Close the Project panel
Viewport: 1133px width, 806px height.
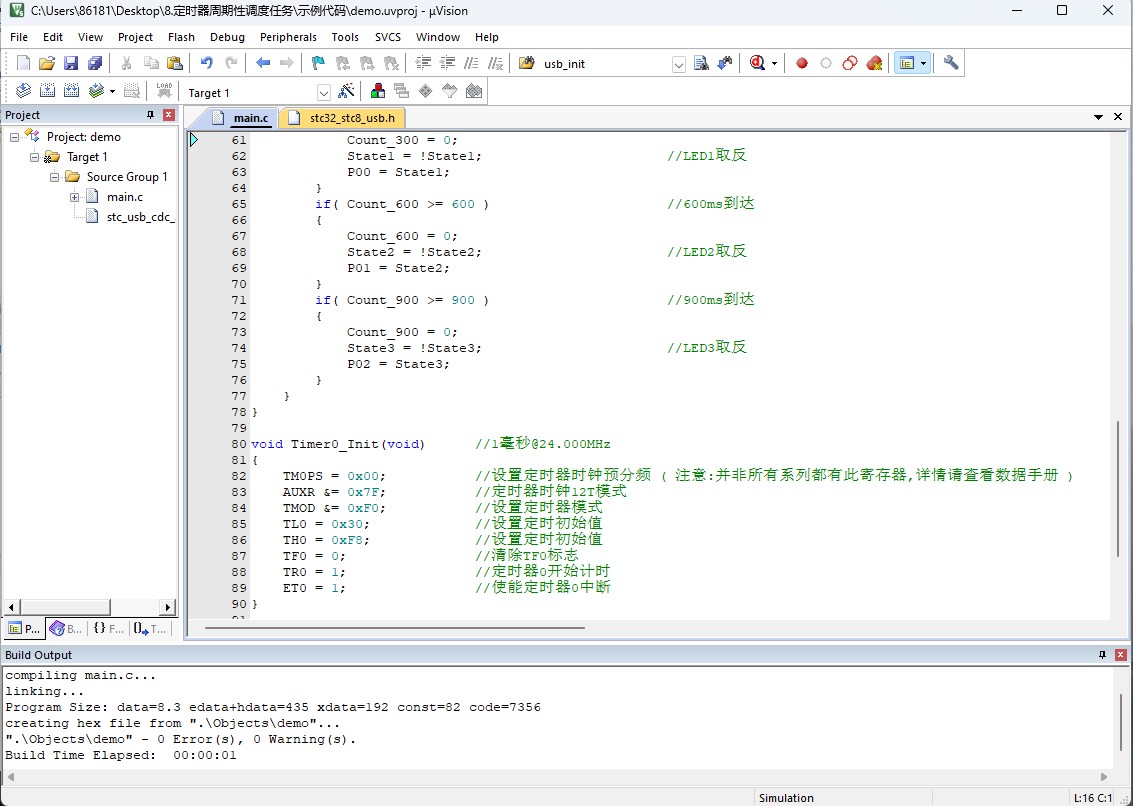(168, 115)
